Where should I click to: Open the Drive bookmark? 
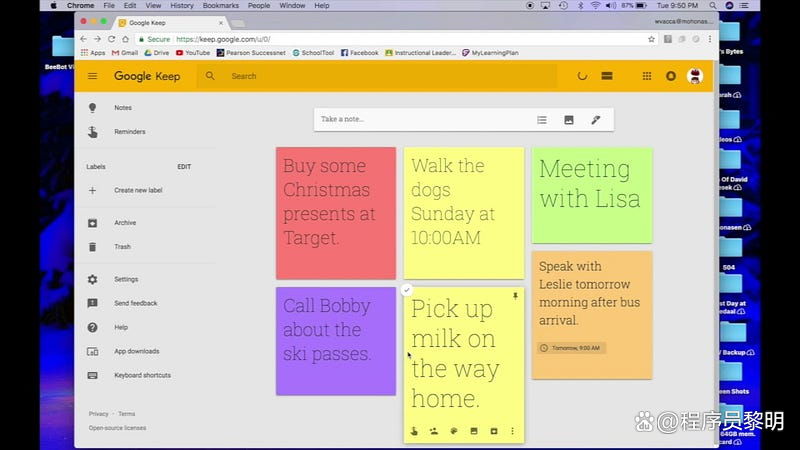tap(157, 53)
